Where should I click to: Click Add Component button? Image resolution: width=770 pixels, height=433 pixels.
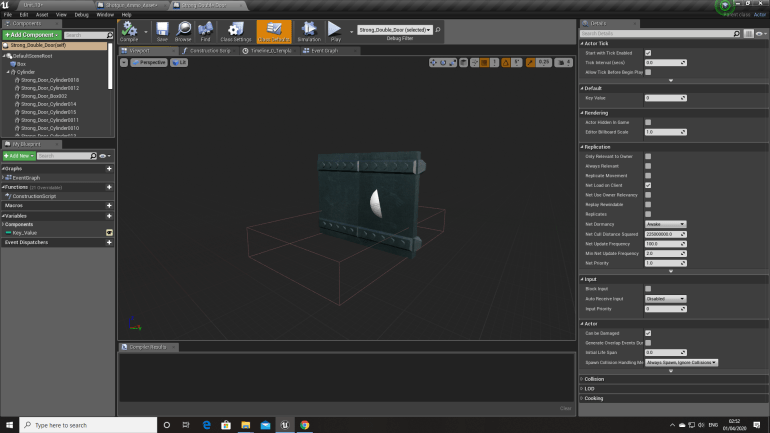point(32,35)
